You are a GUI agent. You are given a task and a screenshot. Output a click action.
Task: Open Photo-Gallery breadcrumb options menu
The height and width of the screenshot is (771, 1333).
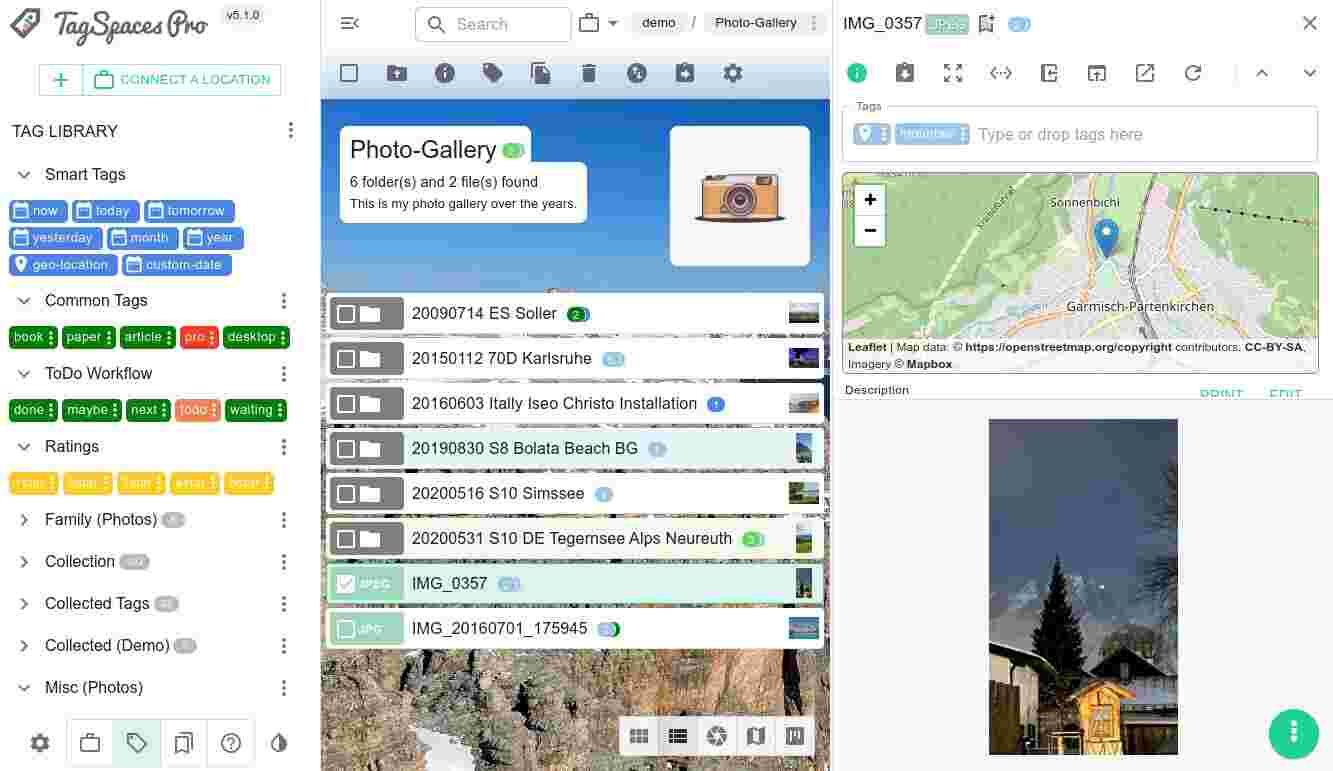point(814,23)
